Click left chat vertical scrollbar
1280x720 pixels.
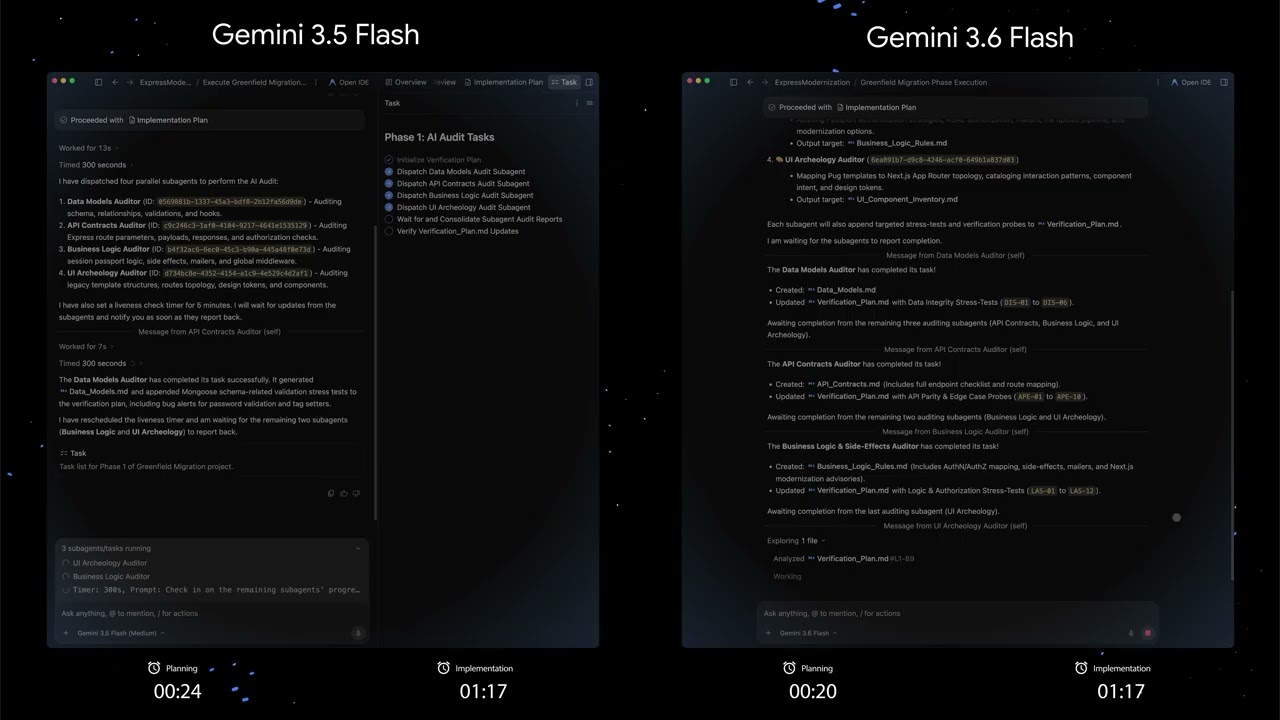(x=375, y=372)
